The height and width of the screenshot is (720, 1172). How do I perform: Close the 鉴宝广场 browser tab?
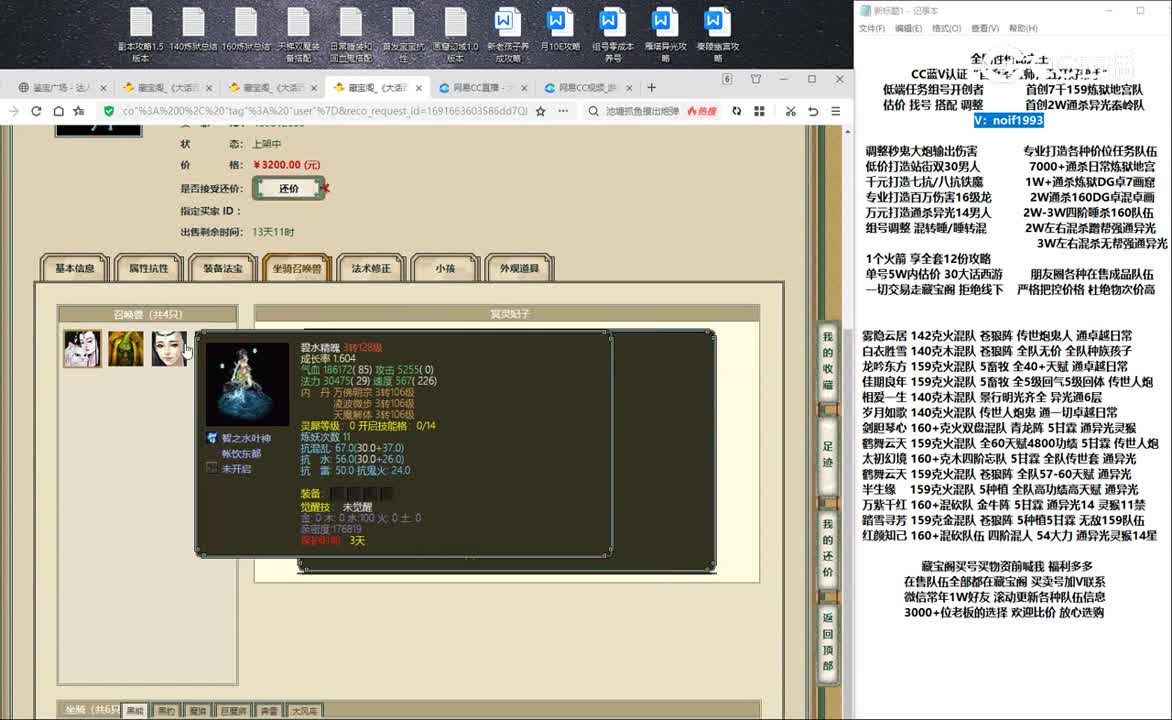pos(103,87)
